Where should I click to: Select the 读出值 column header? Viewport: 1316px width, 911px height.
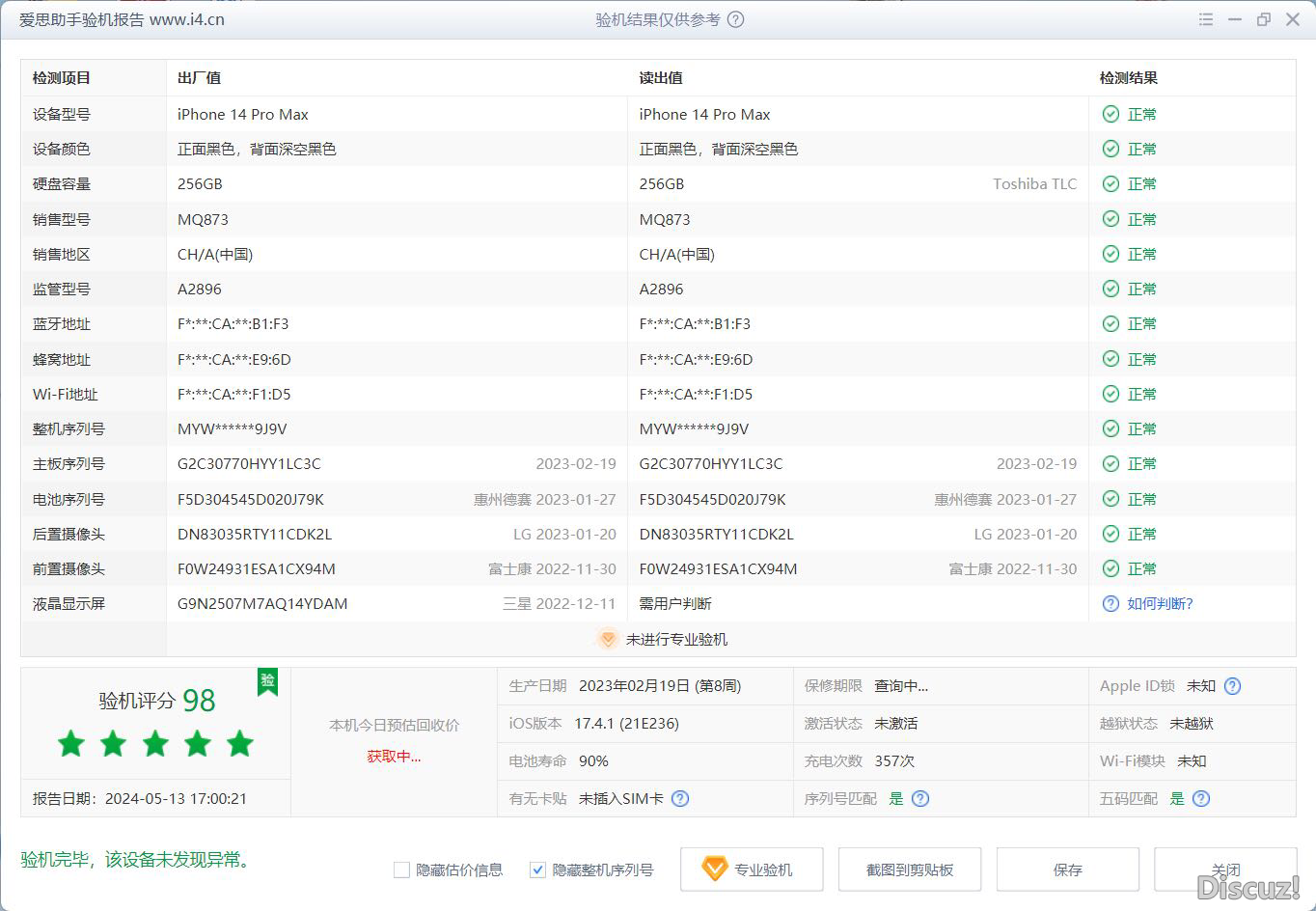tap(661, 78)
